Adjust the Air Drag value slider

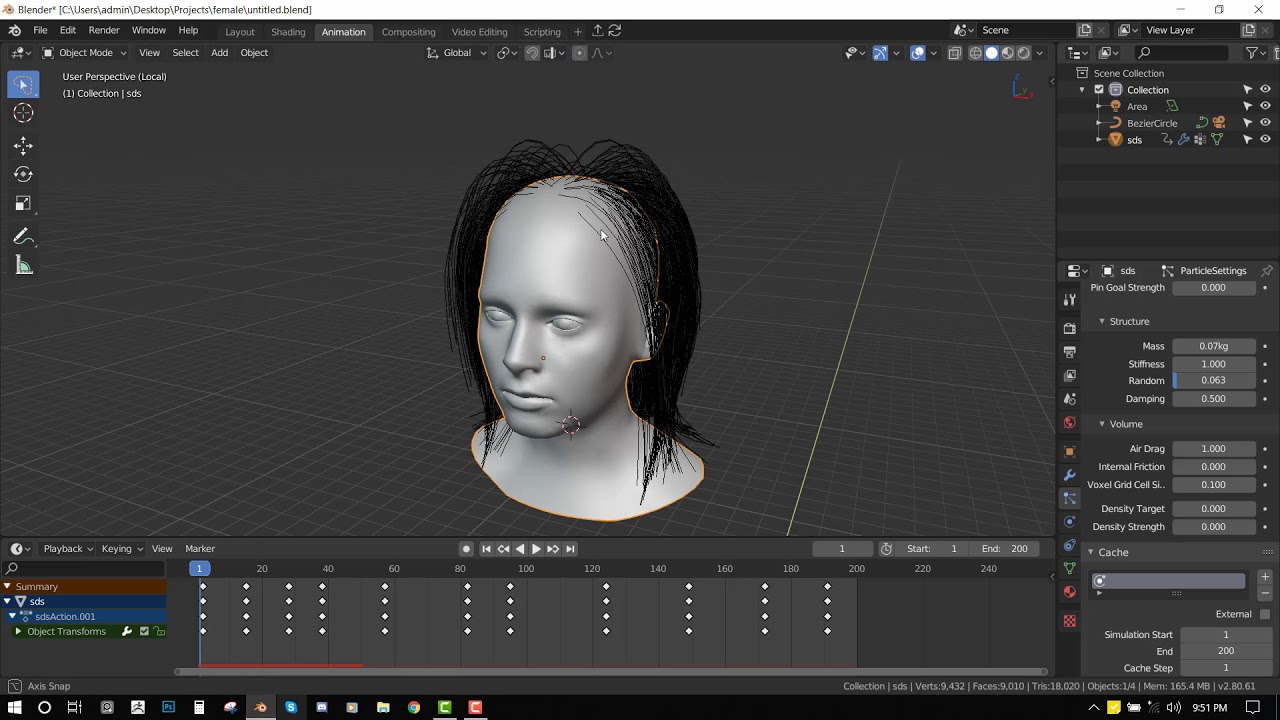(1214, 449)
